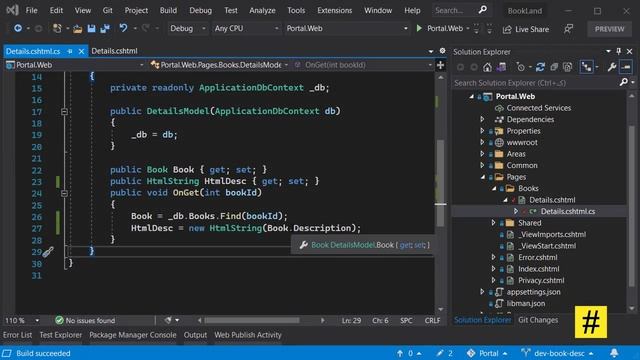The width and height of the screenshot is (640, 360).
Task: Click the split editor plus icon
Action: pyautogui.click(x=440, y=65)
